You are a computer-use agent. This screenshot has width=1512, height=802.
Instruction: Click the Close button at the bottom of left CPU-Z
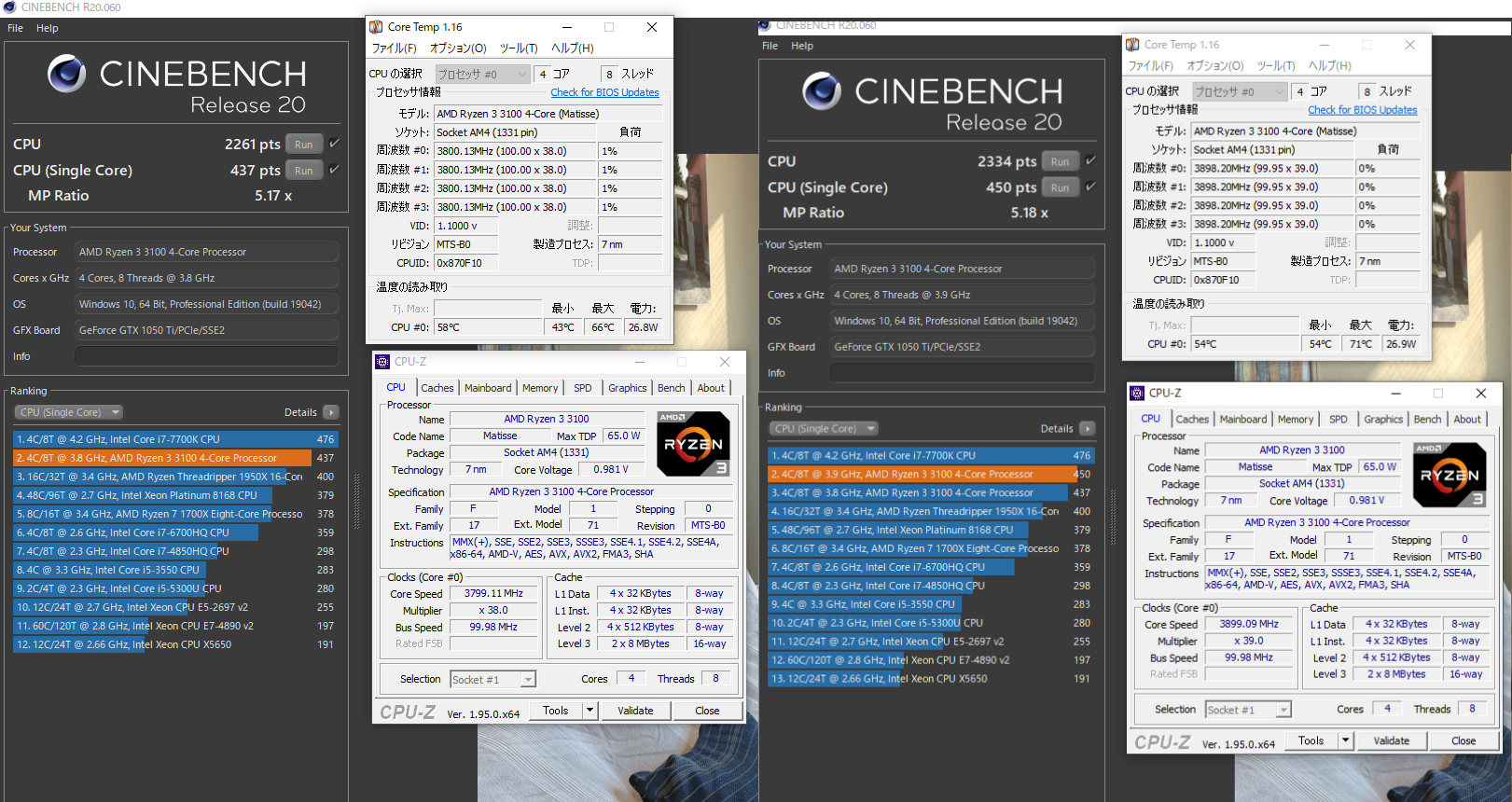707,711
